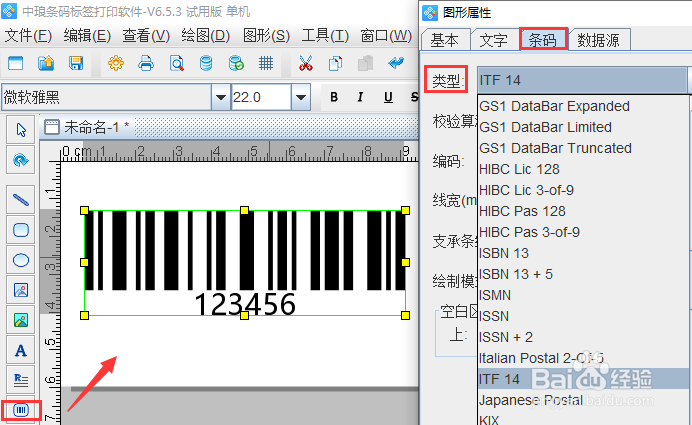Click the new document icon
The height and width of the screenshot is (425, 692).
tap(15, 63)
